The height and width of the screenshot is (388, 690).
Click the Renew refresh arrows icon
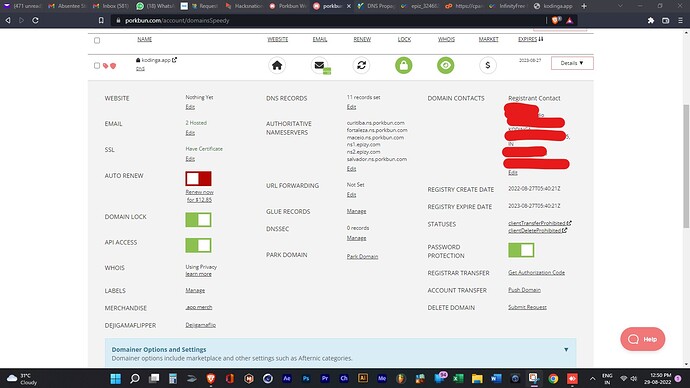click(361, 66)
